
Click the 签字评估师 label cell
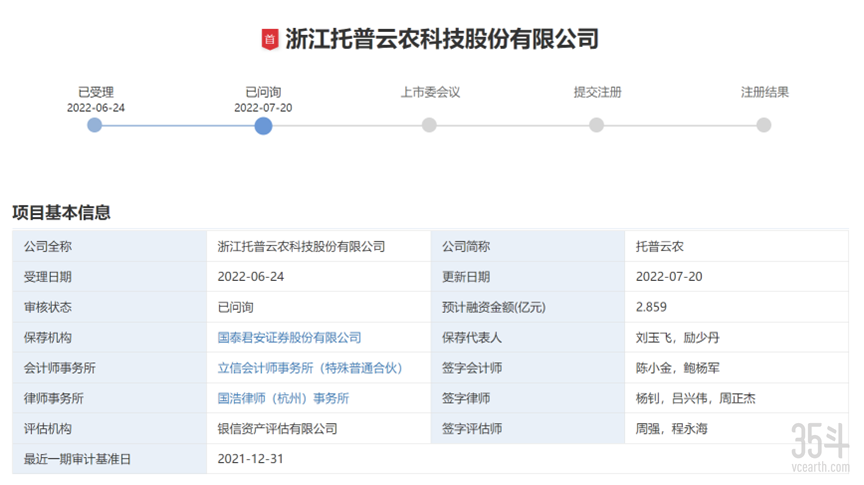point(528,428)
